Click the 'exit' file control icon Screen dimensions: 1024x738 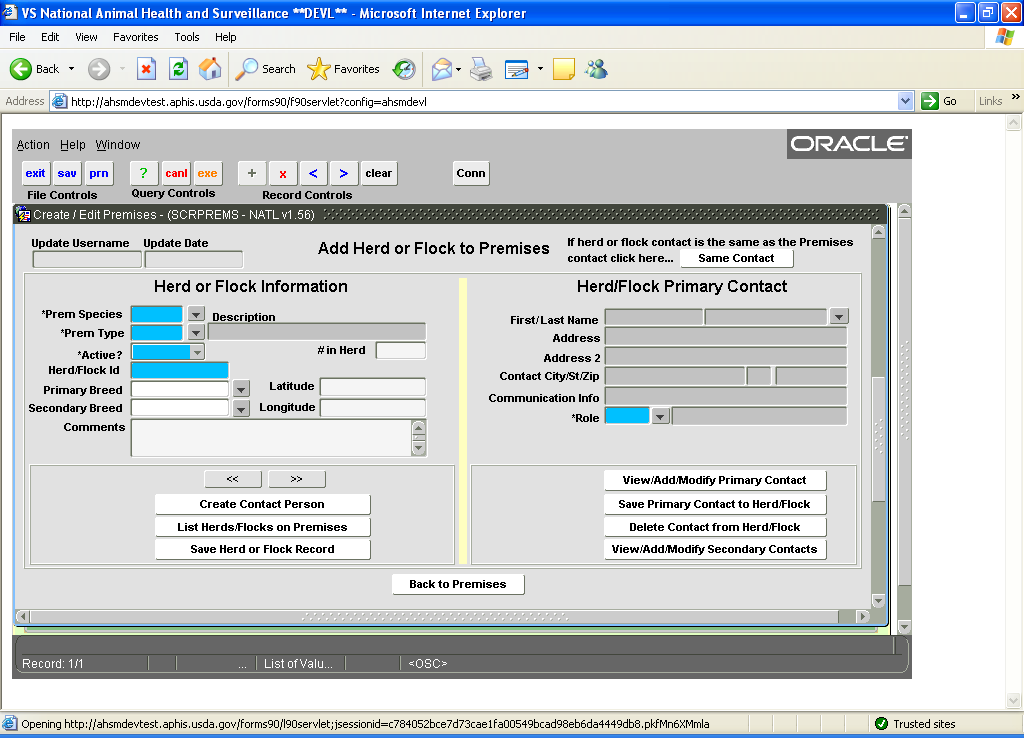coord(35,173)
